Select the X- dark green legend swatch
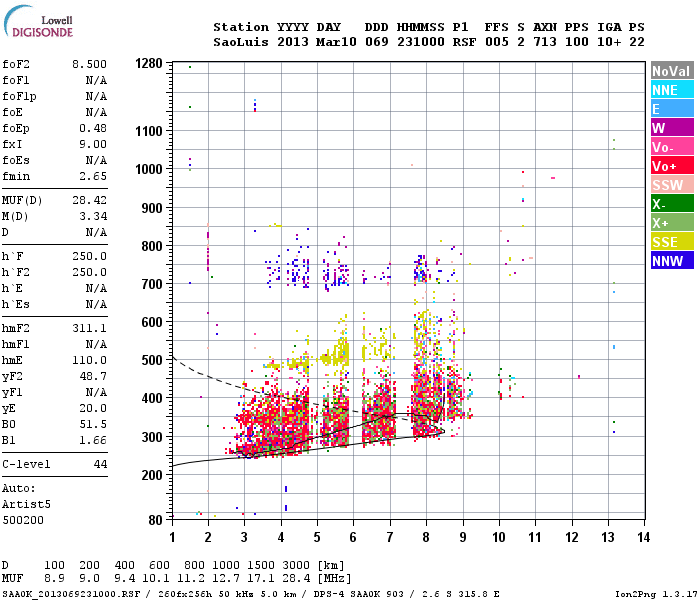Image resolution: width=700 pixels, height=600 pixels. [x=672, y=204]
